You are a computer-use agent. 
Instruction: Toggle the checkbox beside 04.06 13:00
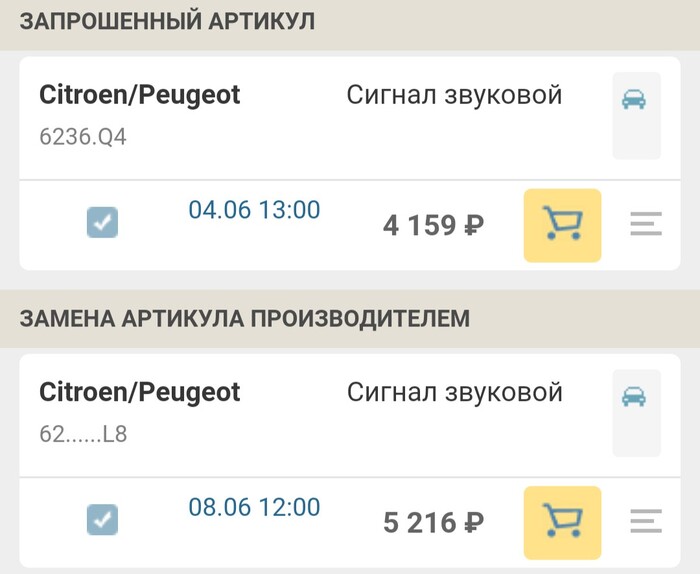102,222
